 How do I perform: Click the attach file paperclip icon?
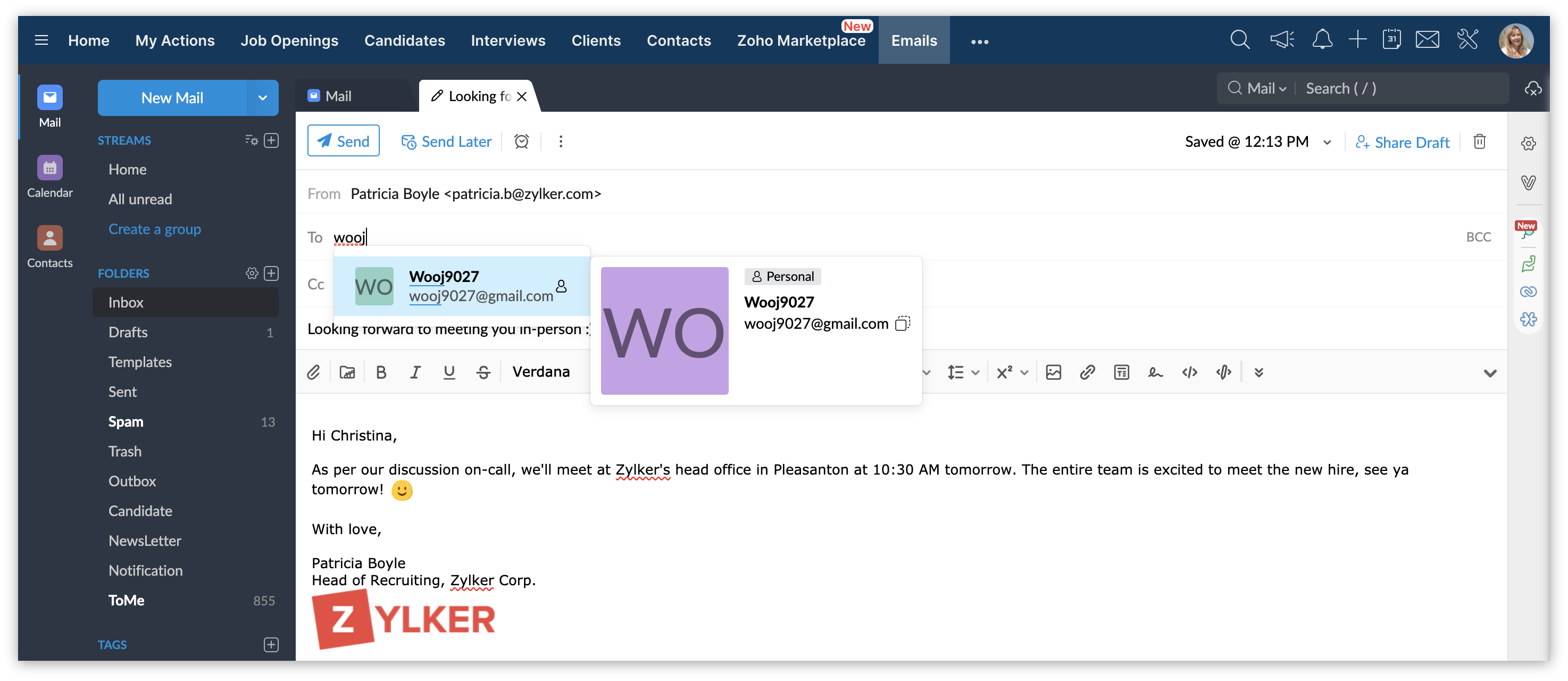pyautogui.click(x=313, y=372)
